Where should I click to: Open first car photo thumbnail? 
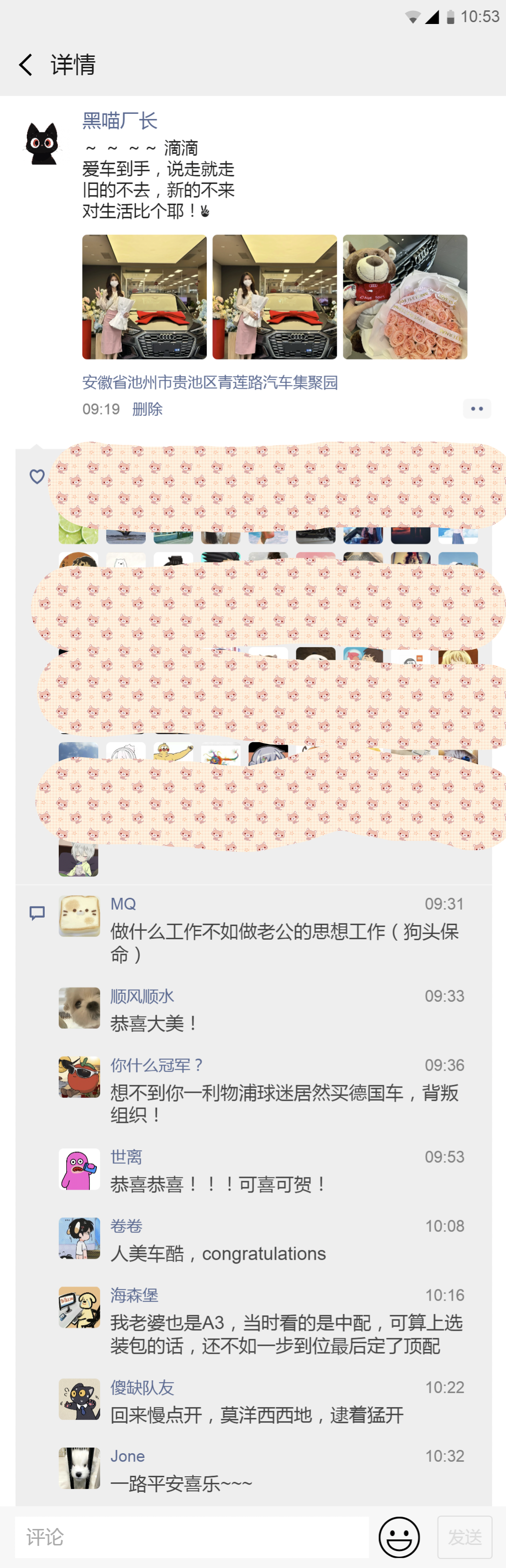pyautogui.click(x=144, y=297)
